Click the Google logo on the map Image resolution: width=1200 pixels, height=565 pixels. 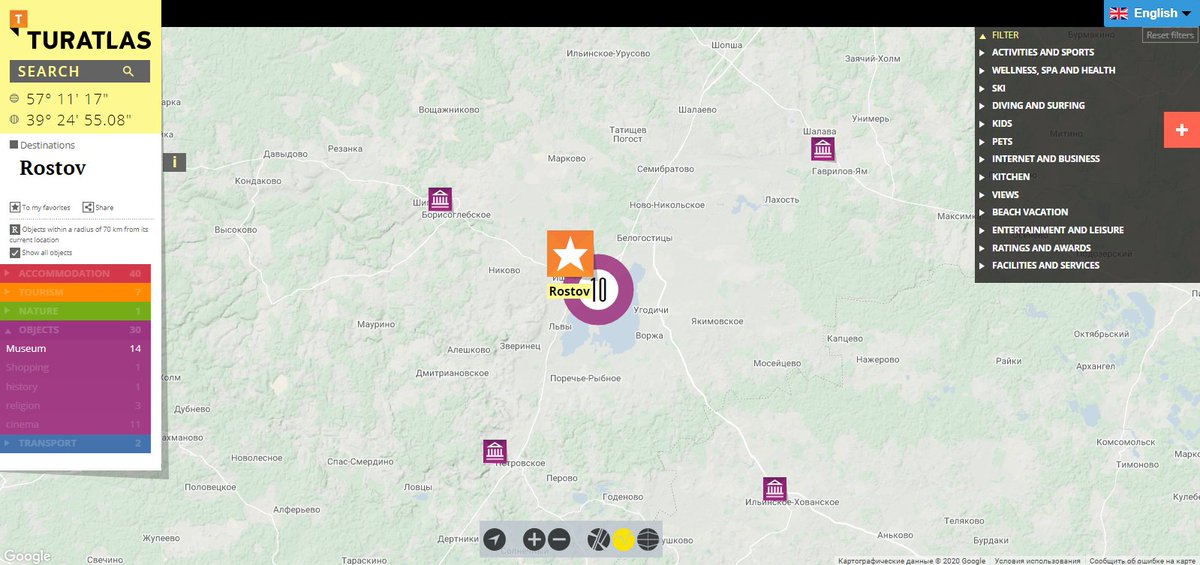click(27, 556)
